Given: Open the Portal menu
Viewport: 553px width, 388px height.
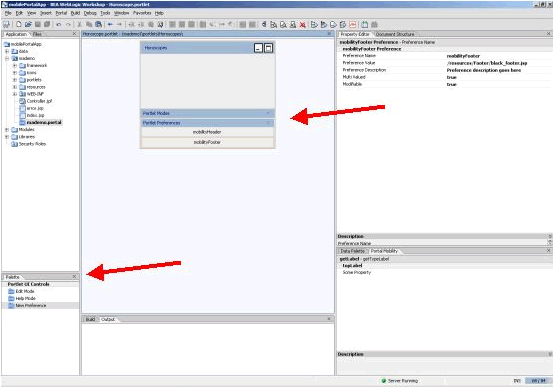Looking at the screenshot, I should pos(61,13).
